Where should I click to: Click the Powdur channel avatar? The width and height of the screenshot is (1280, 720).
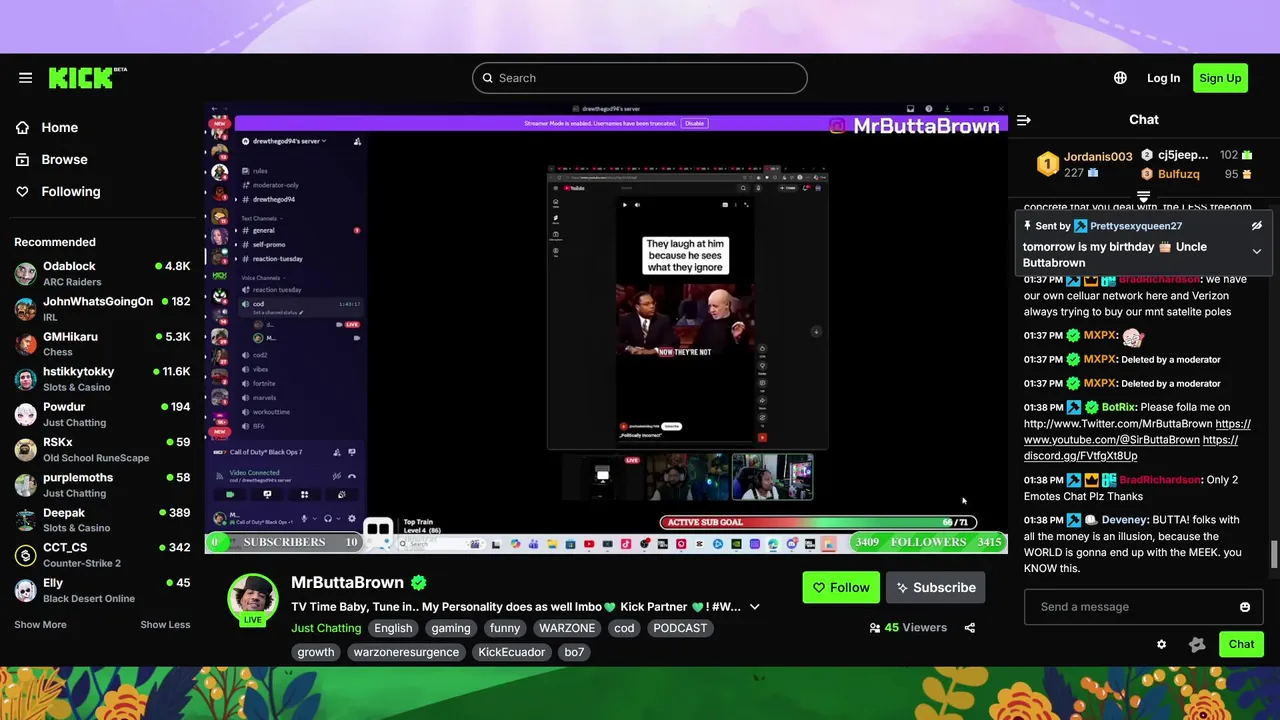point(26,414)
